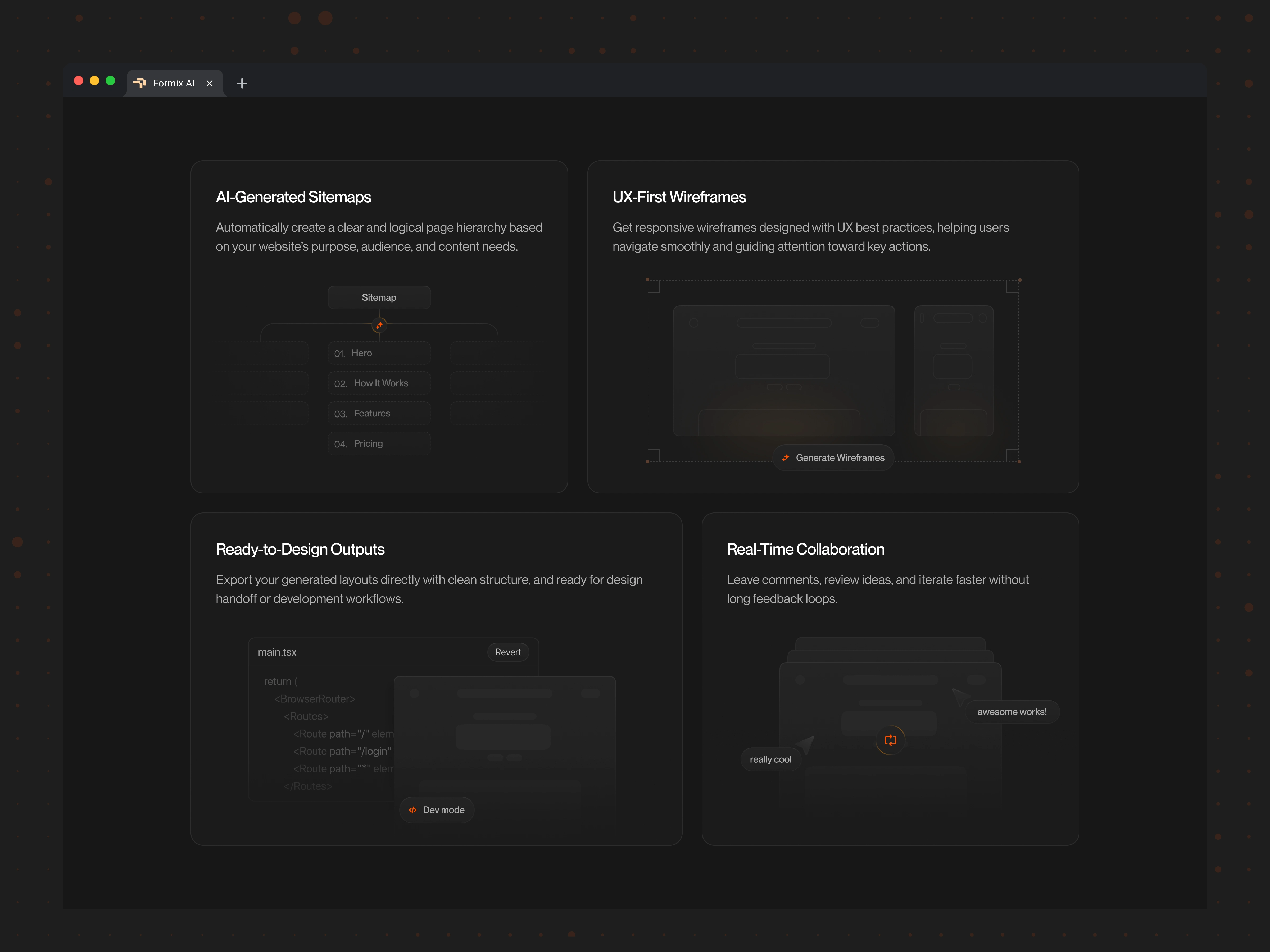Viewport: 1270px width, 952px height.
Task: Select the 02. How It Works item
Action: coord(379,383)
